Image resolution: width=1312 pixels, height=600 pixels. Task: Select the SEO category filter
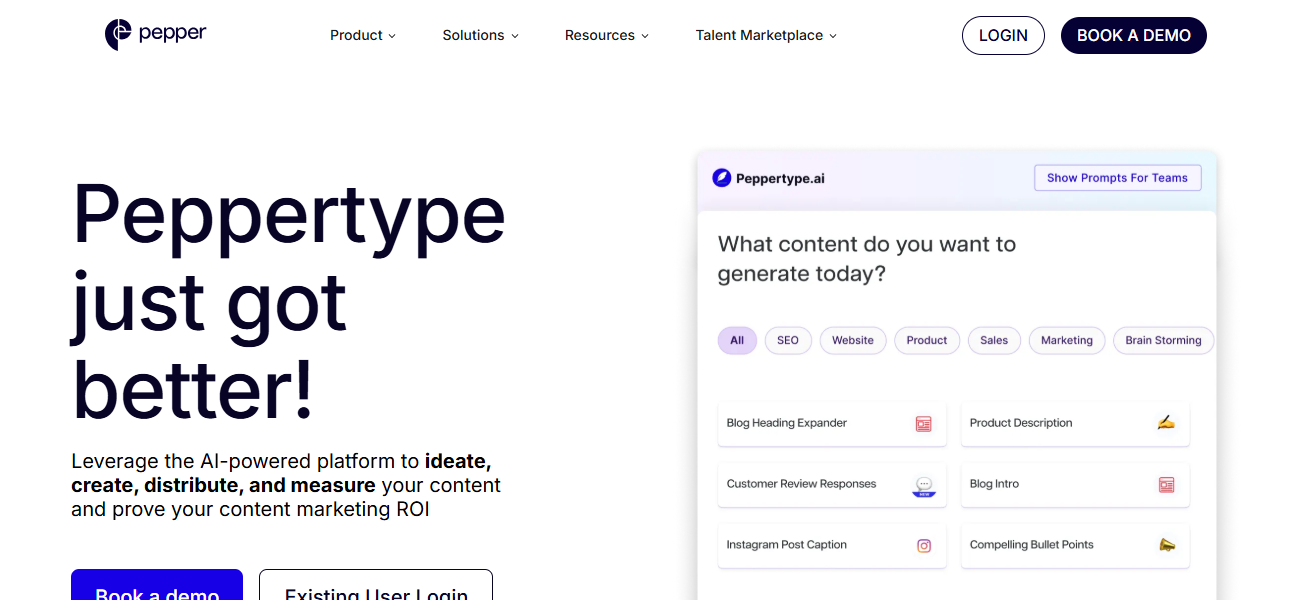pos(788,340)
